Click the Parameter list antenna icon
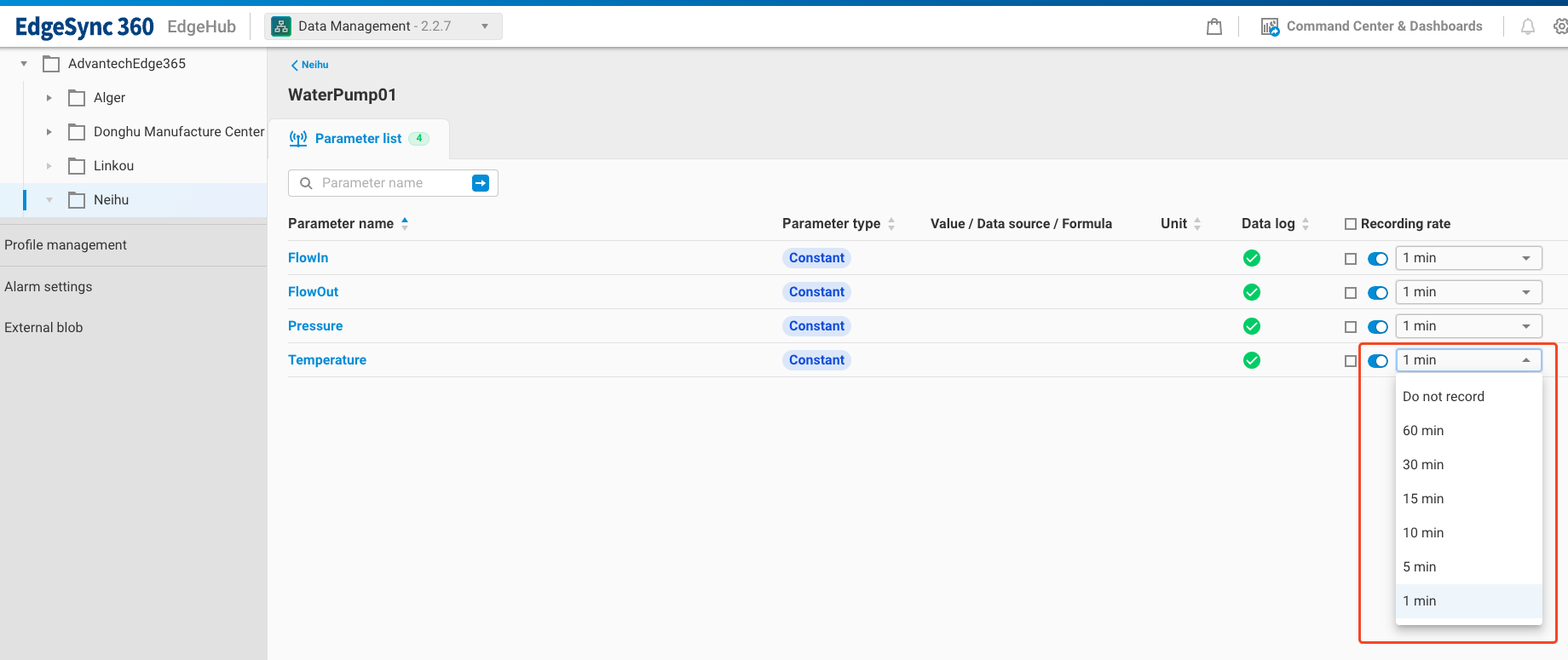This screenshot has height=660, width=1568. click(x=298, y=139)
